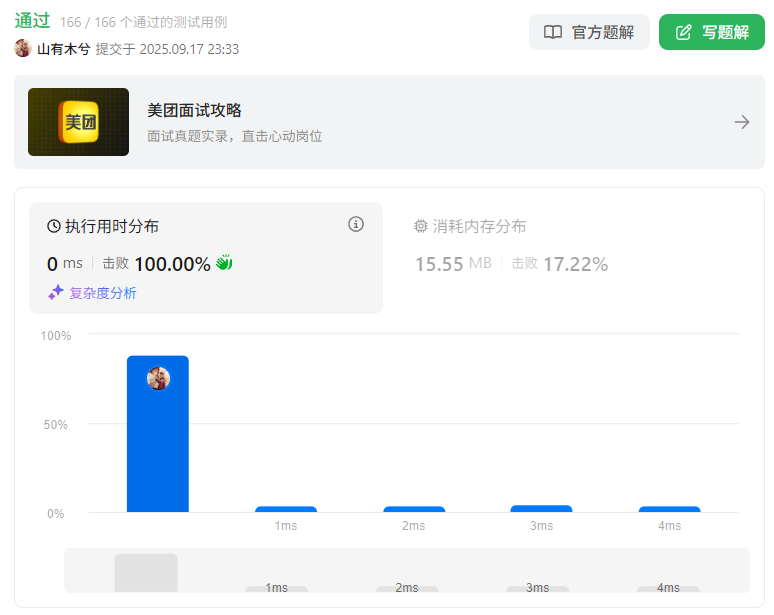774x615 pixels.
Task: Click the clock icon beside 执行用时分布
Action: [54, 226]
